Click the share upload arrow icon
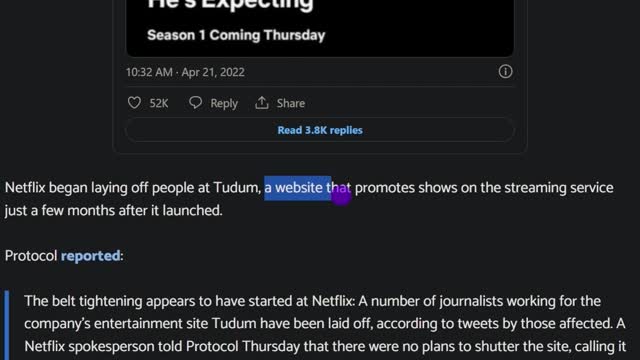Image resolution: width=640 pixels, height=360 pixels. pyautogui.click(x=262, y=103)
